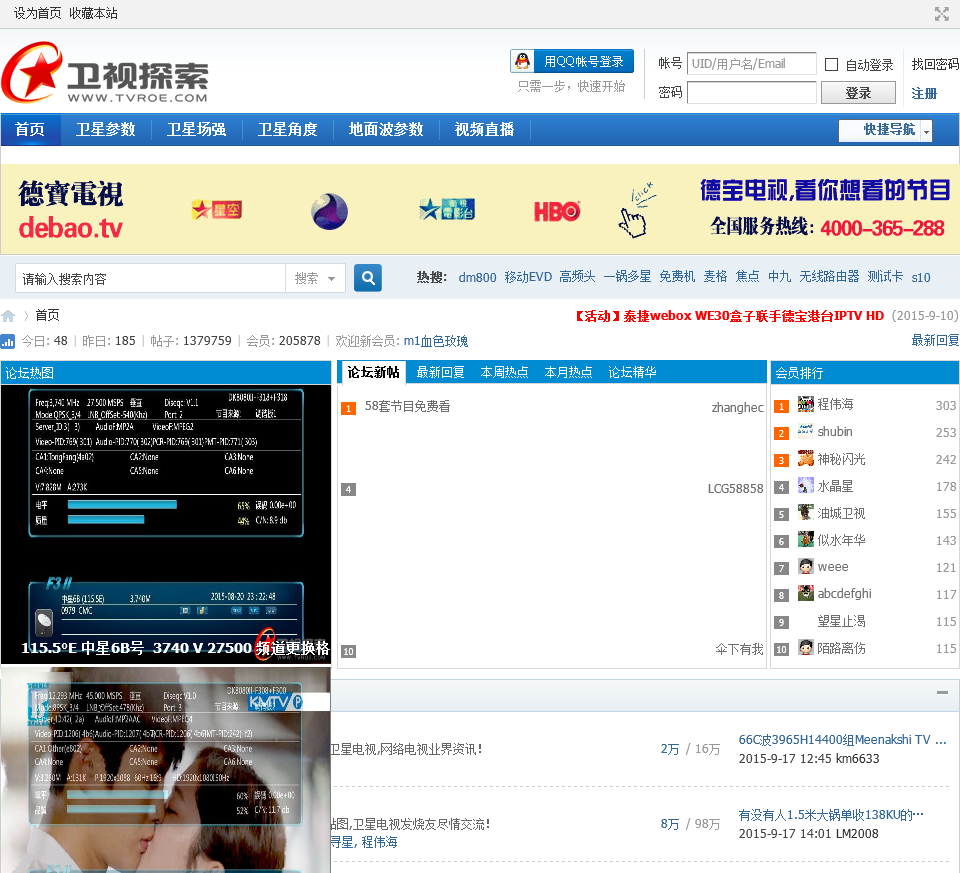Click avatar of member 油城卫视
This screenshot has width=960, height=873.
pyautogui.click(x=806, y=512)
